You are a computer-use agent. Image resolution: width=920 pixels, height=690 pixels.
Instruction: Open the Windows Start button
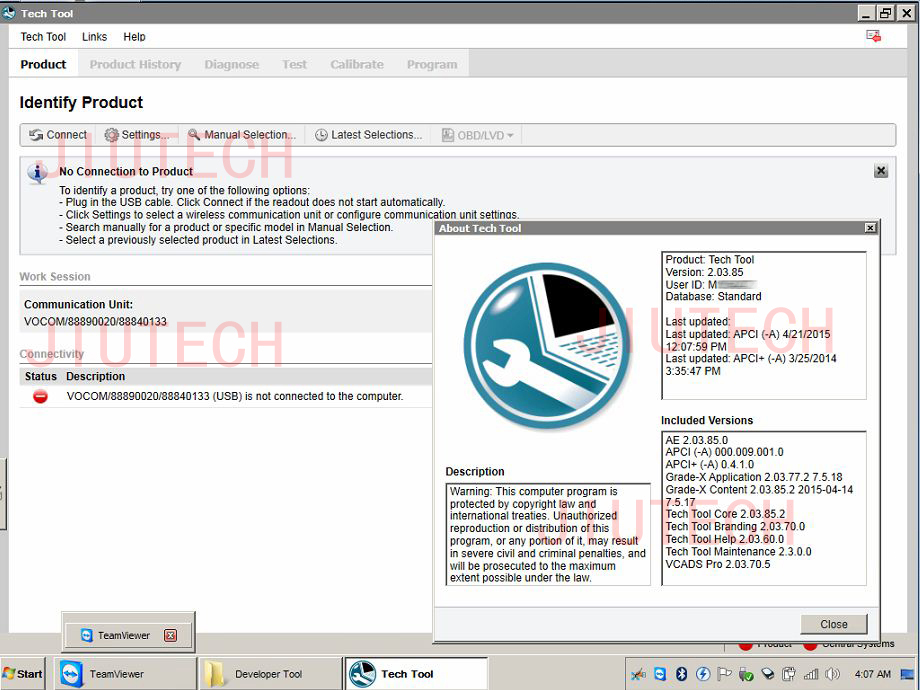point(22,674)
